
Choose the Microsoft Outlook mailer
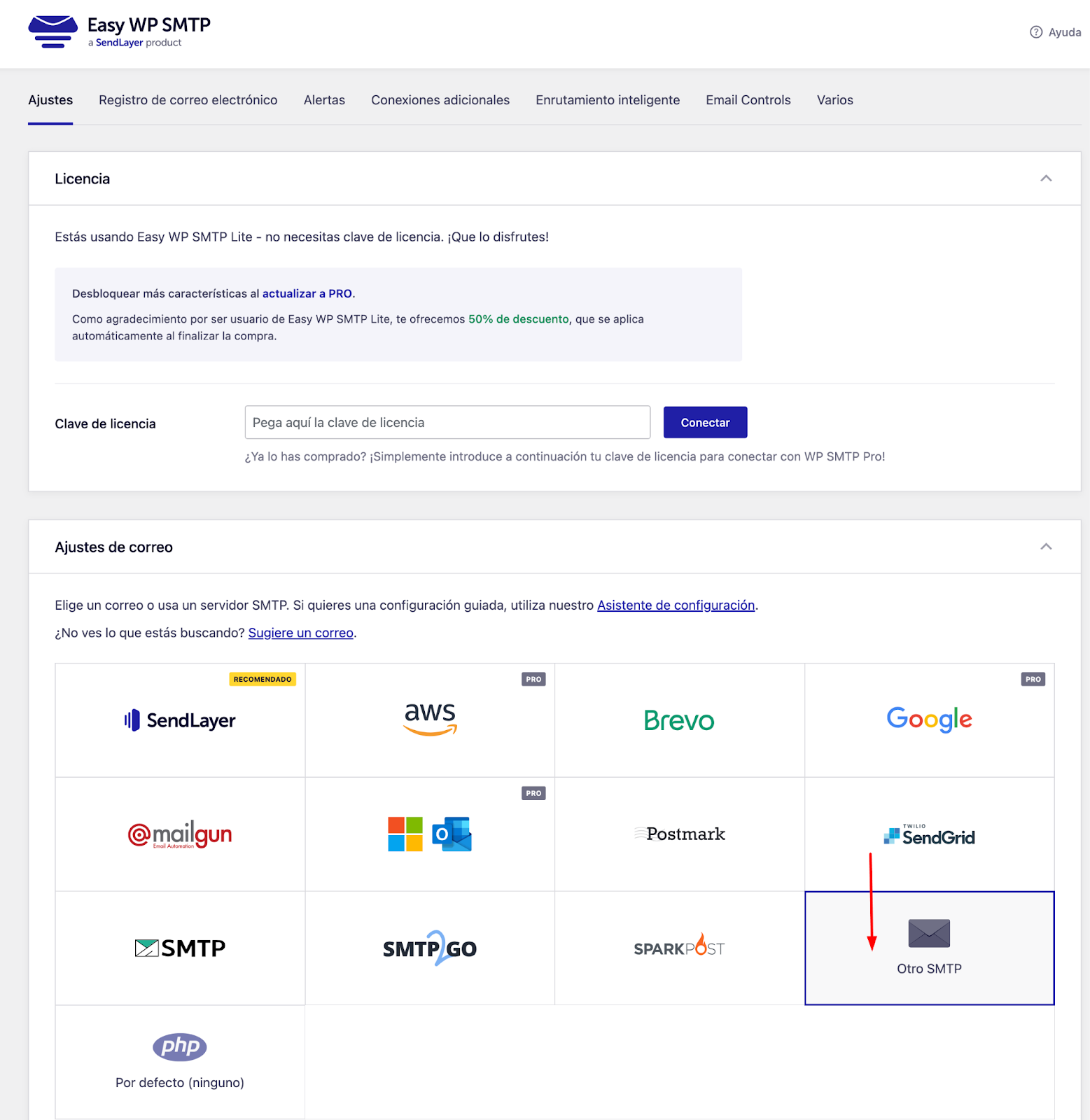(430, 834)
